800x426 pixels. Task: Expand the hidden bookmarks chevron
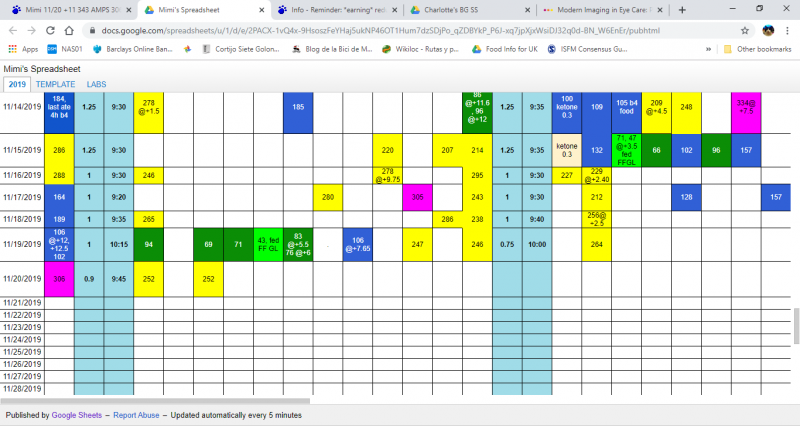pyautogui.click(x=706, y=48)
